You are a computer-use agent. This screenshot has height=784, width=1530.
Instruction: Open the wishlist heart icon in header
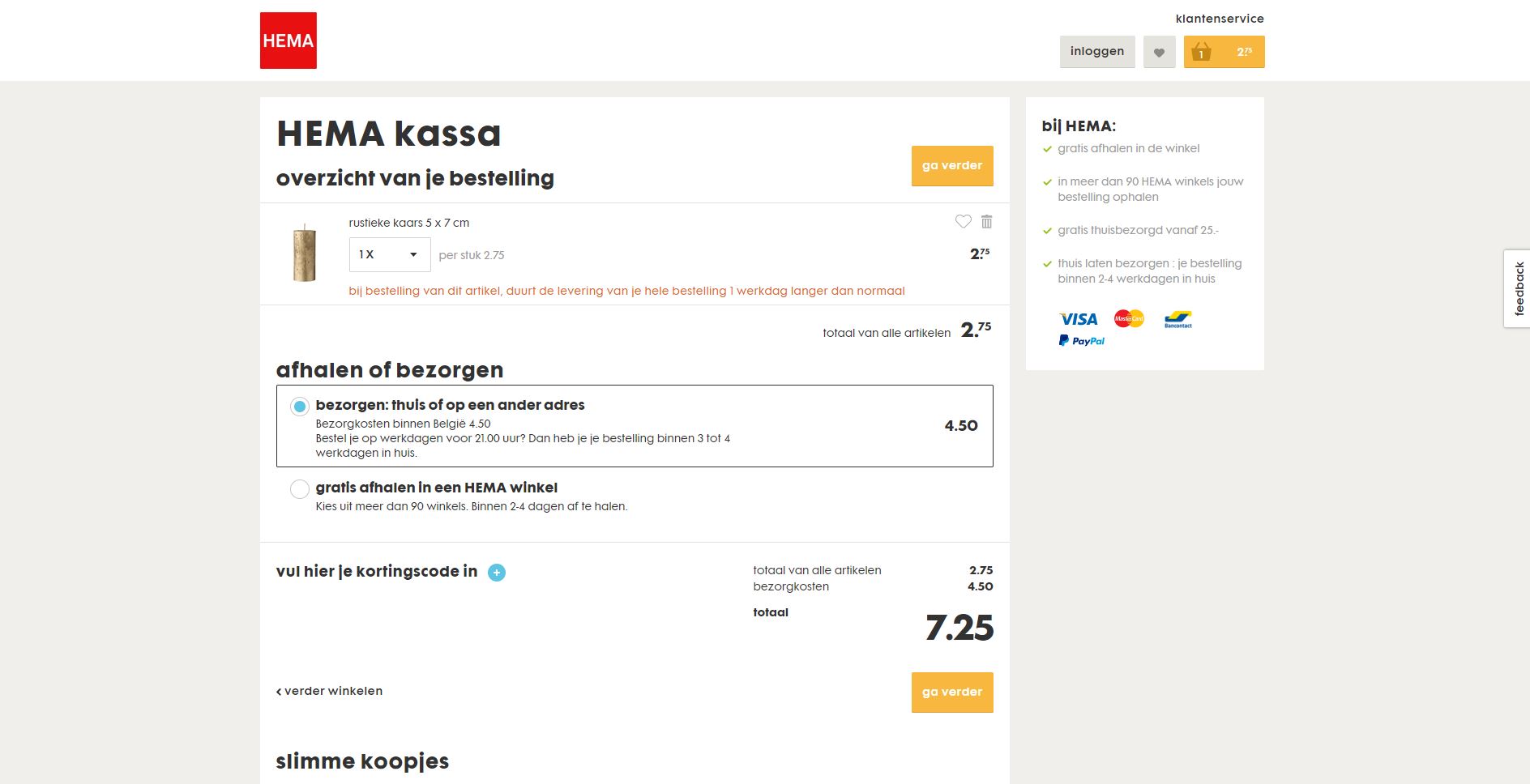[x=1159, y=51]
